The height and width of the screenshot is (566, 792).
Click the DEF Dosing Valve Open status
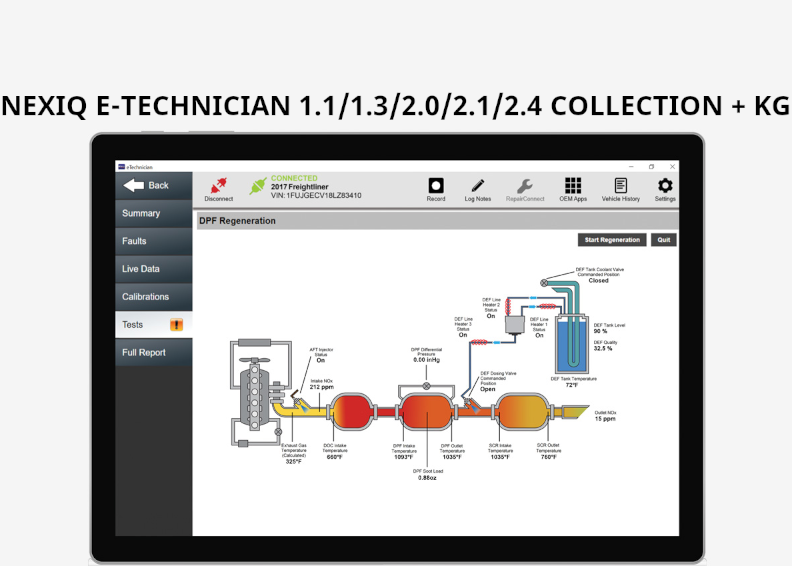tap(488, 389)
